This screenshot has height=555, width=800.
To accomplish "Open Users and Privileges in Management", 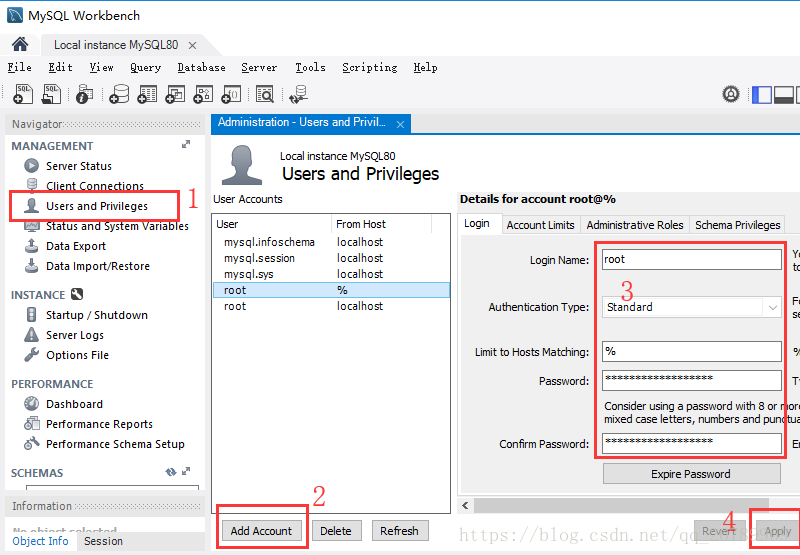I will (97, 206).
